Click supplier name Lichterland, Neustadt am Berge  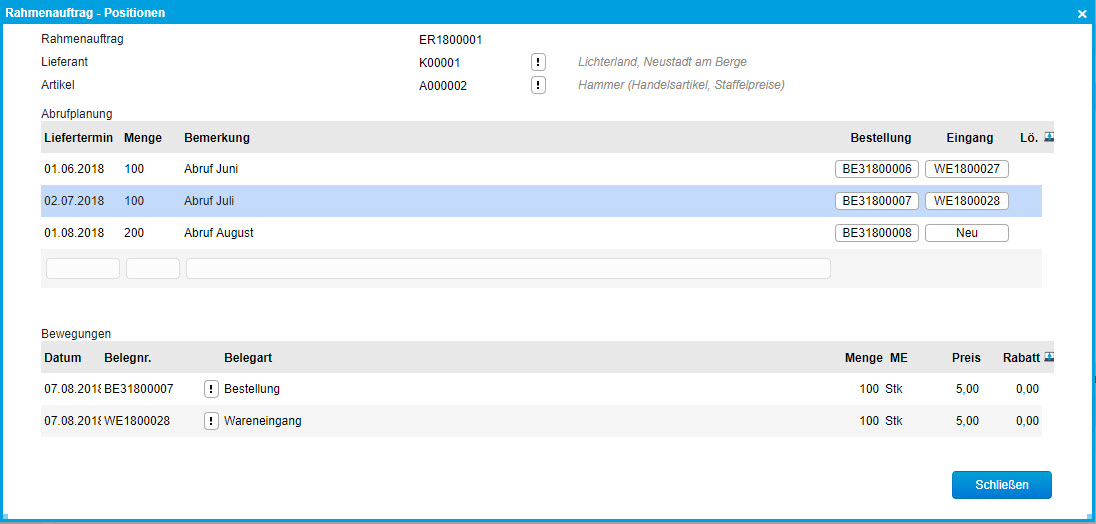coord(663,62)
